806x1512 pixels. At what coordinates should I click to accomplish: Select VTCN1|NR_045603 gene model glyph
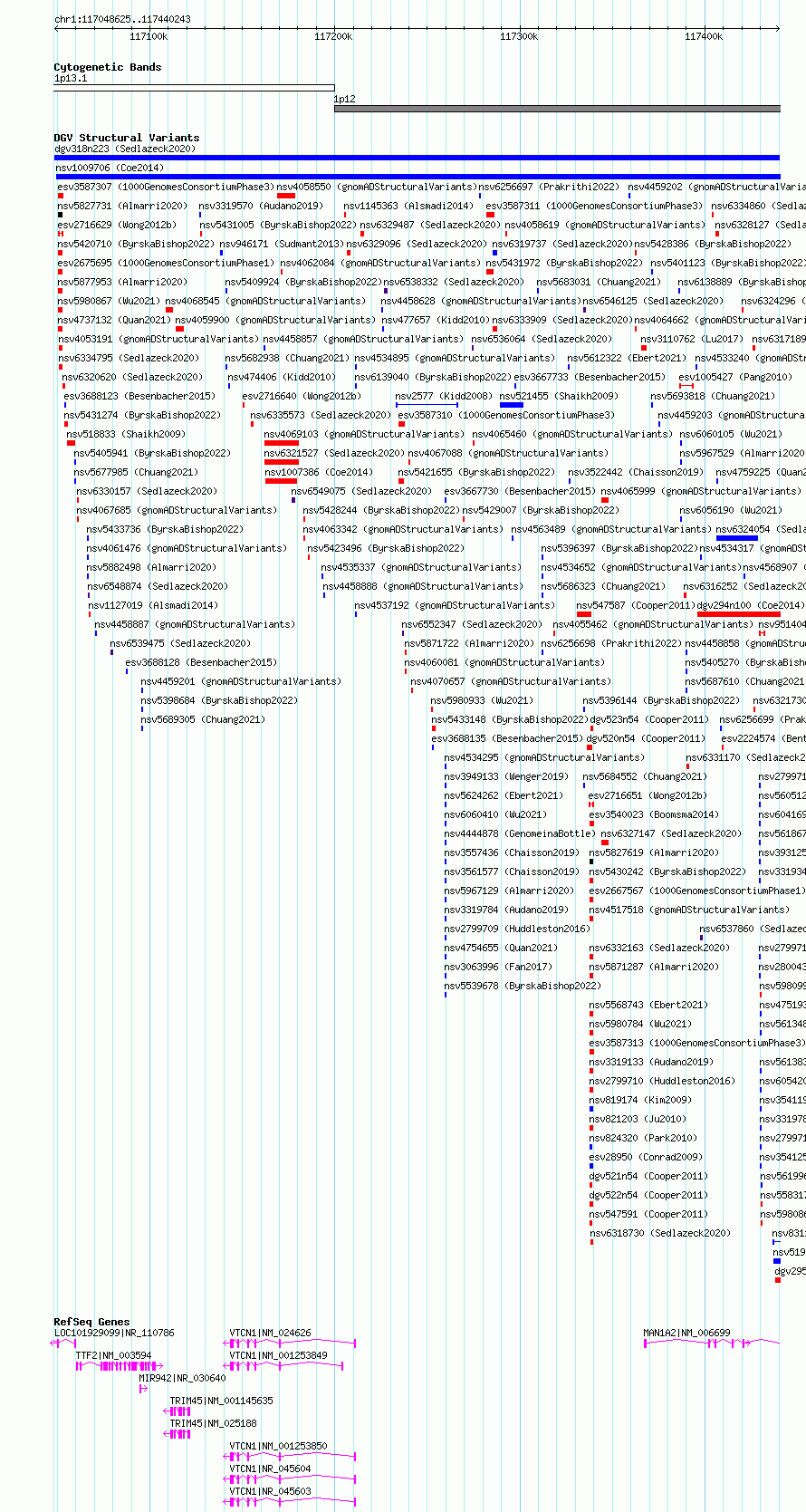coord(290,1501)
